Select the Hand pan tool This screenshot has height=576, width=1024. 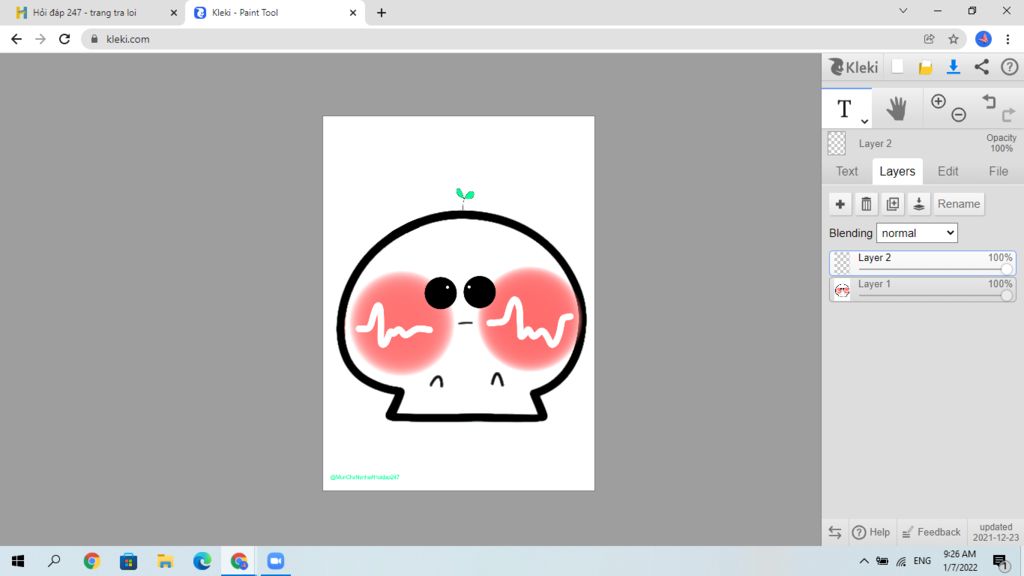point(896,108)
